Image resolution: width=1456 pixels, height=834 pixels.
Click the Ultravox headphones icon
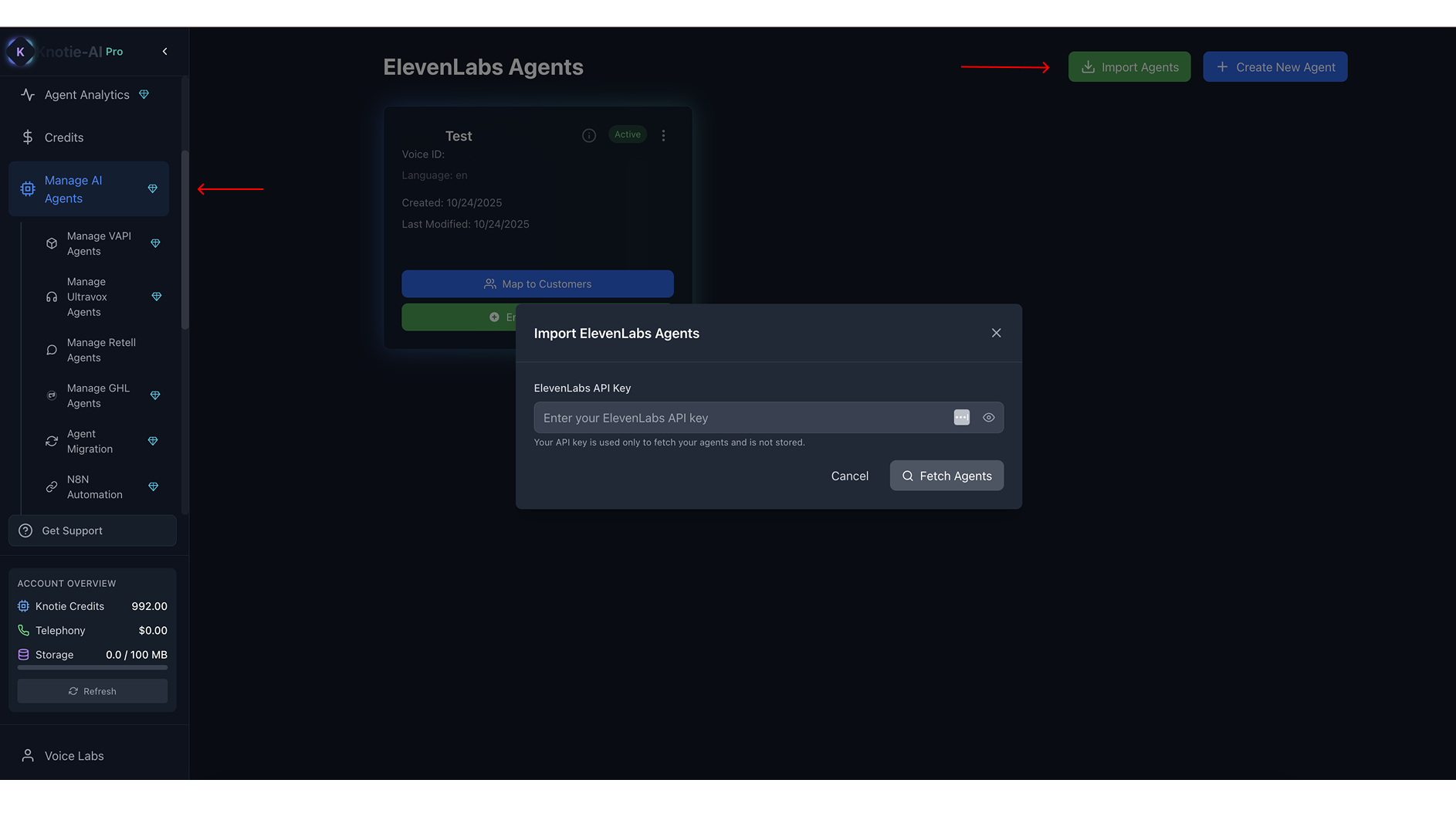tap(52, 297)
